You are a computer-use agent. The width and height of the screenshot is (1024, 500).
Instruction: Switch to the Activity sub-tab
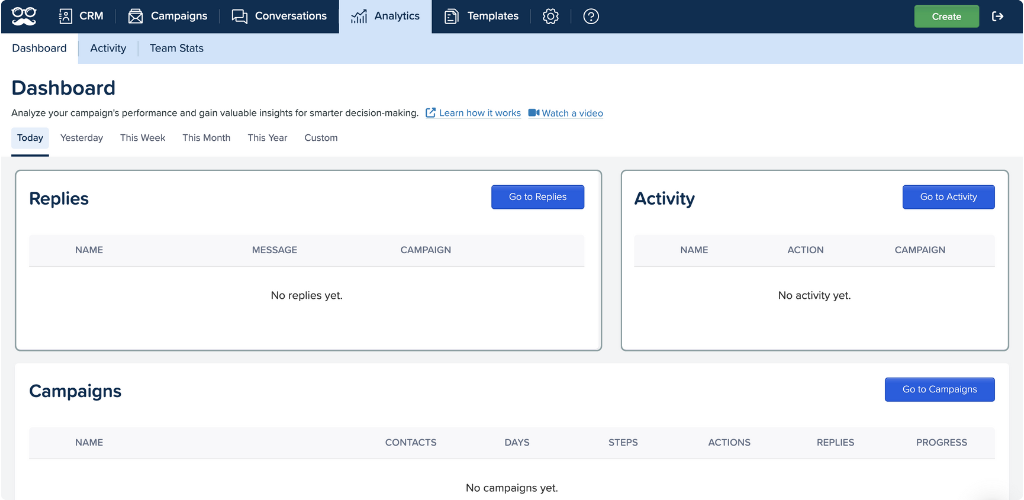click(108, 48)
